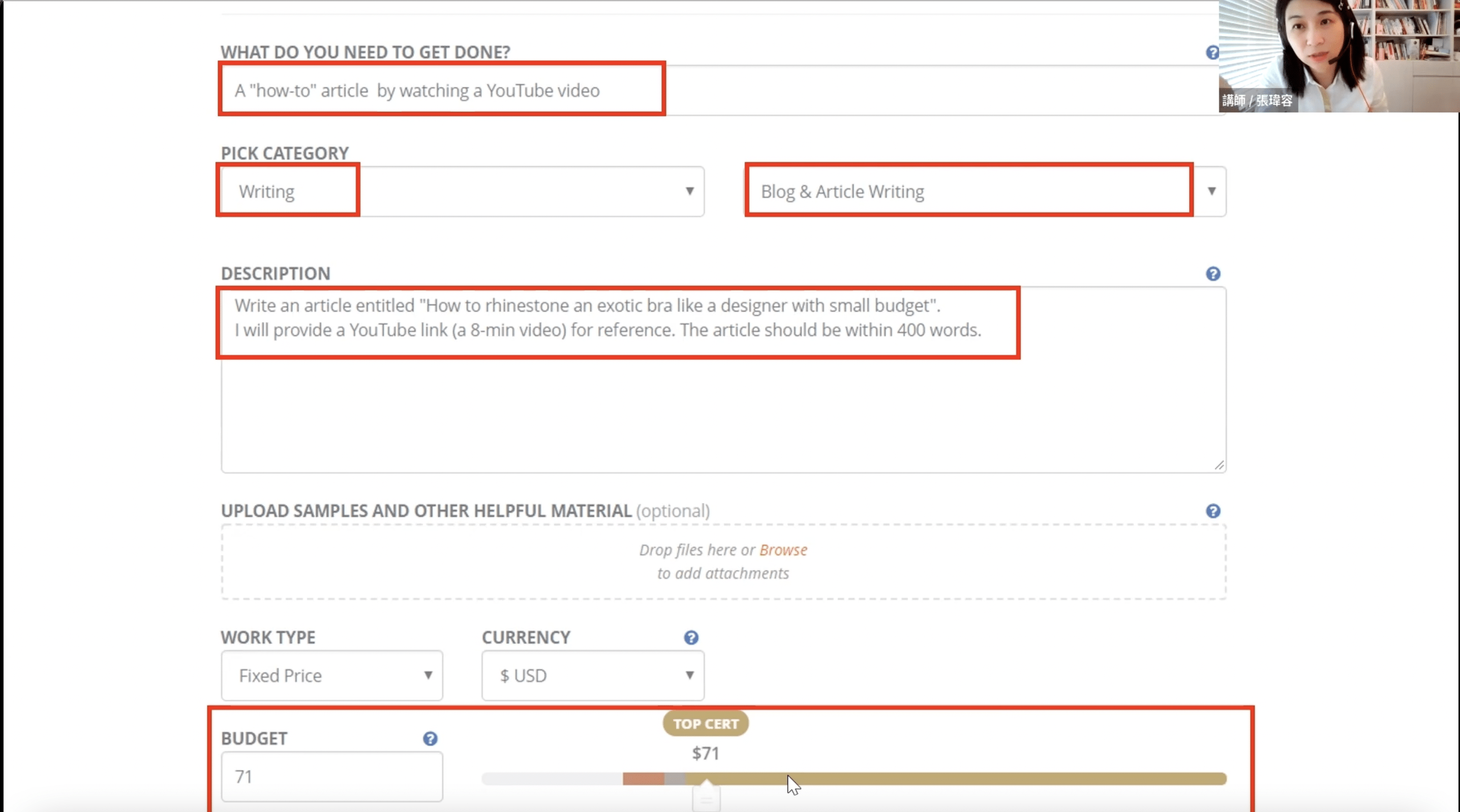
Task: Click the TOP CERT badge above slider
Action: [x=705, y=724]
